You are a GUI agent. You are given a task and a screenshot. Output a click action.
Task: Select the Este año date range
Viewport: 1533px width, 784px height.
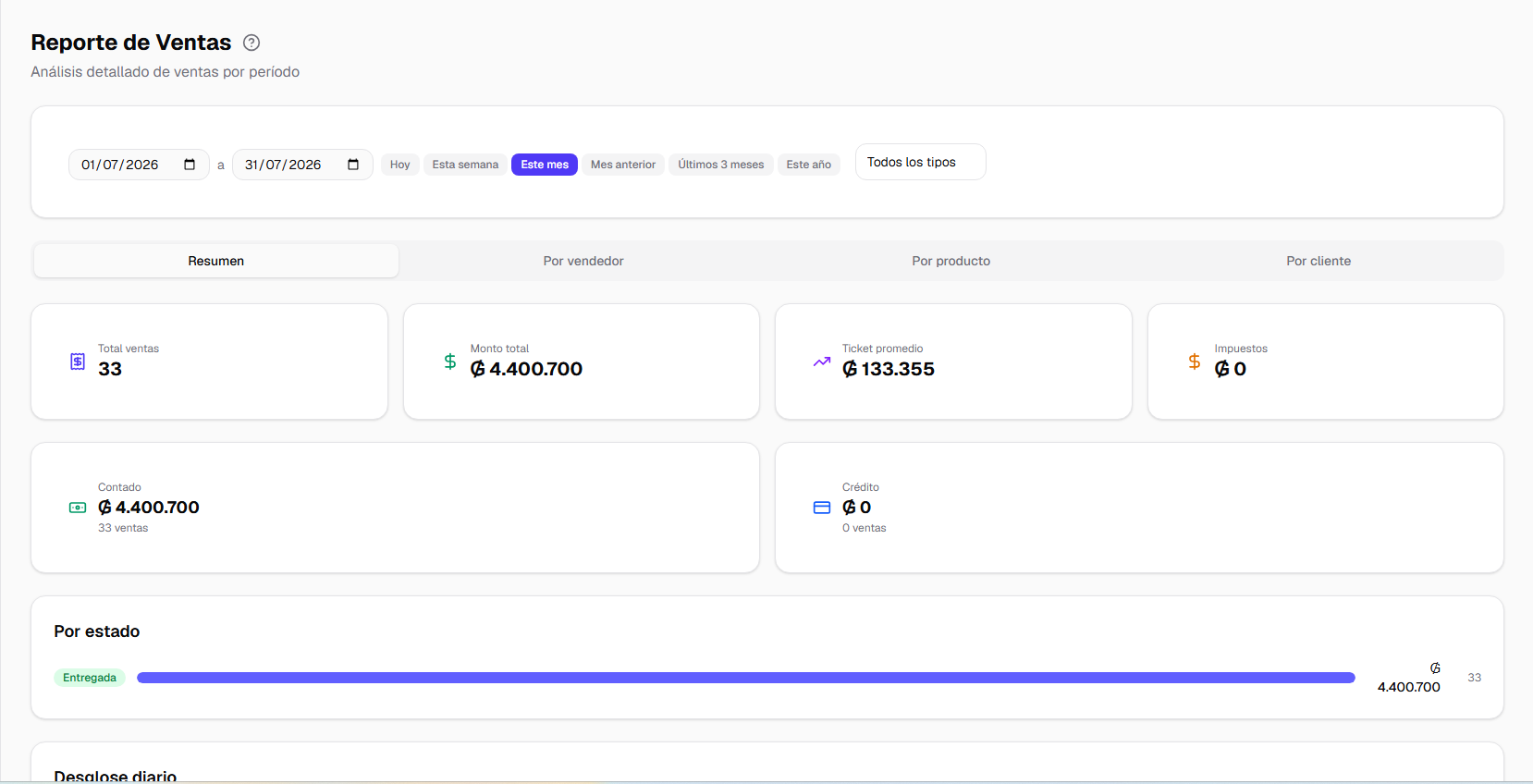[809, 165]
